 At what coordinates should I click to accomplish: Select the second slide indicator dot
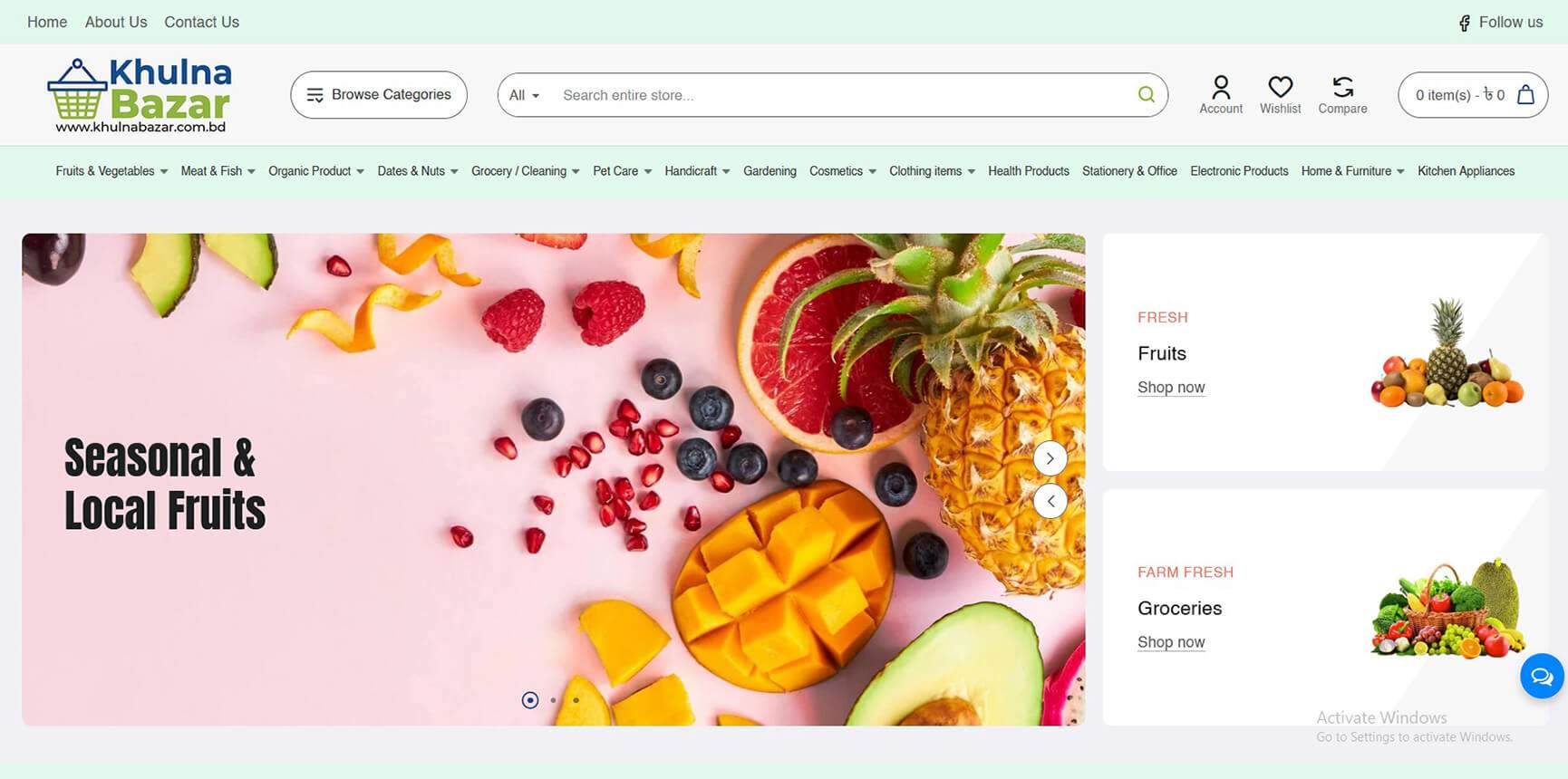(553, 700)
